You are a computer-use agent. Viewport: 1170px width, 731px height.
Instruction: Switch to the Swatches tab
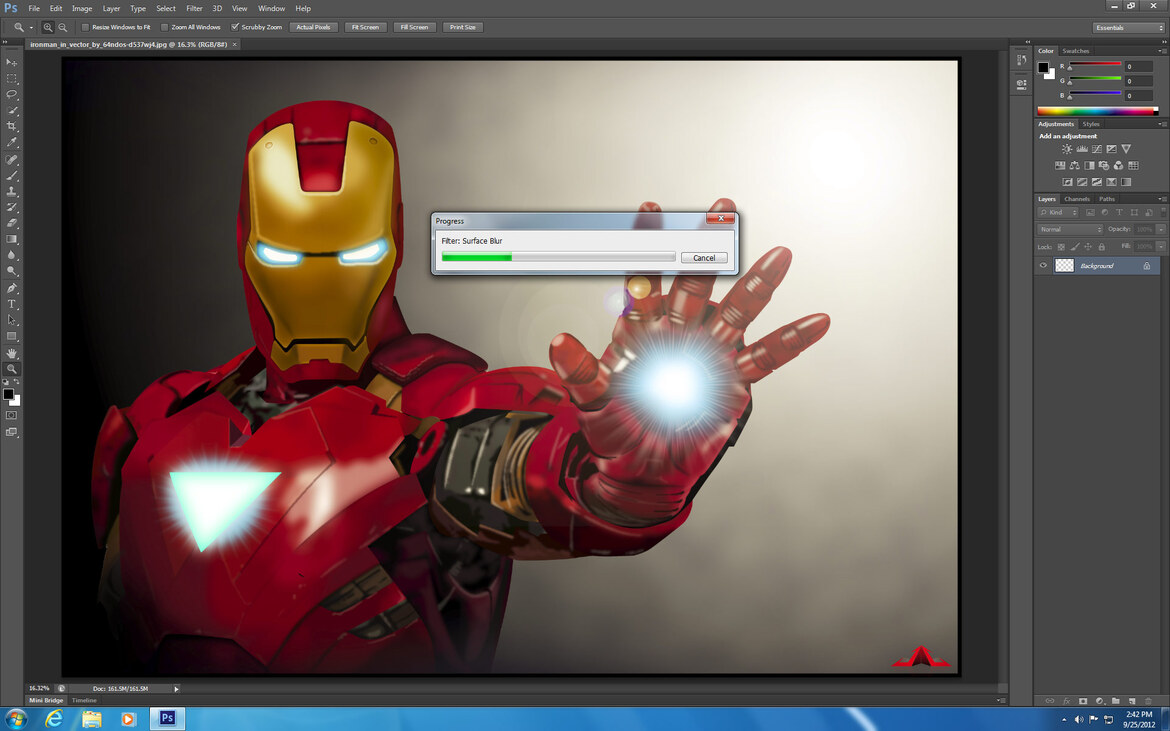[1075, 51]
